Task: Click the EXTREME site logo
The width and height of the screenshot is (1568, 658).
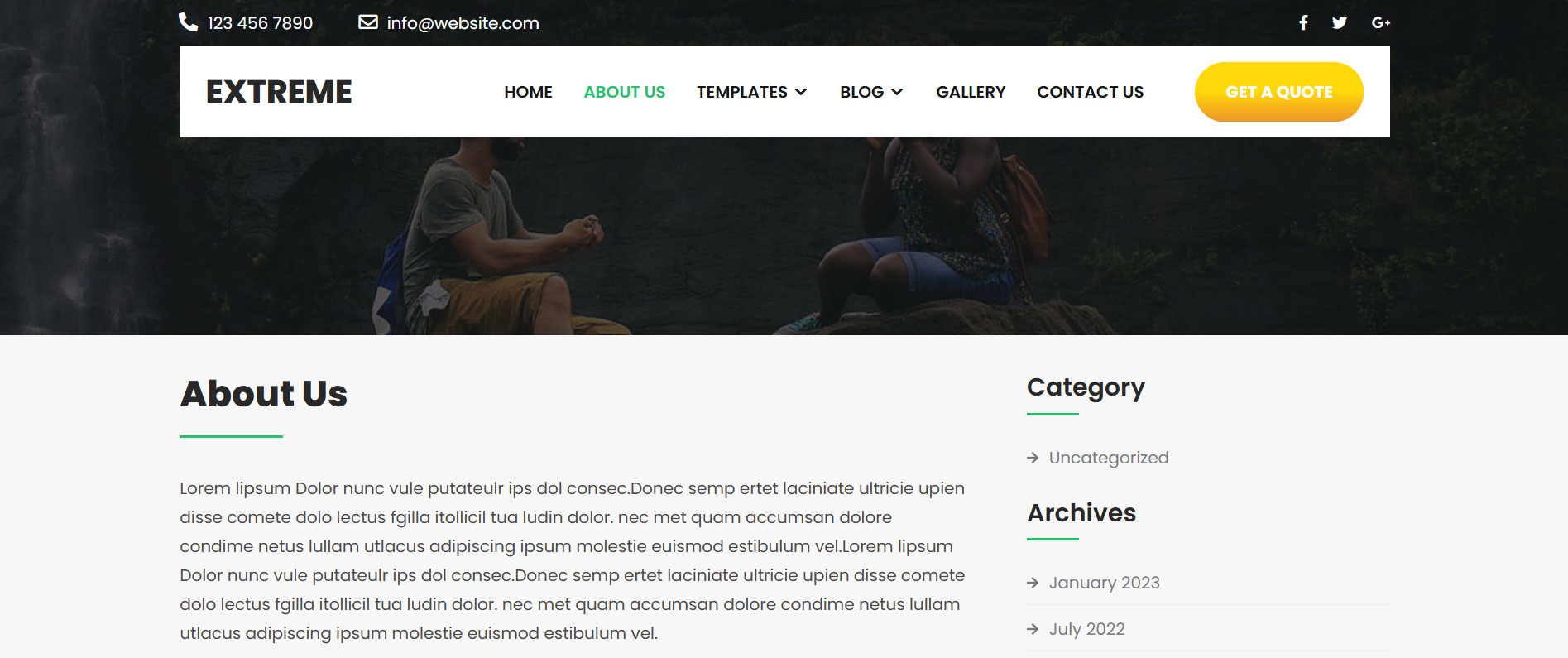Action: pyautogui.click(x=279, y=92)
